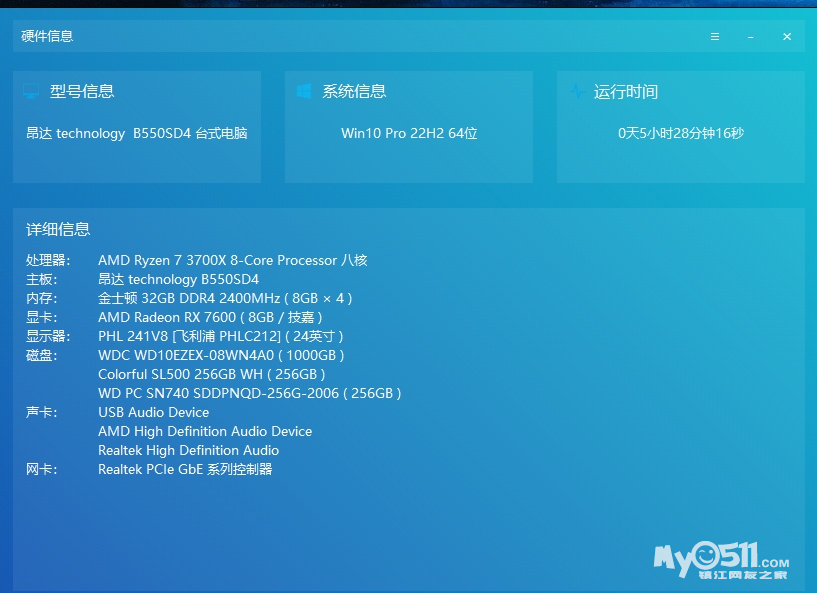This screenshot has width=817, height=593.
Task: Select the USB Audio Device entry
Action: tap(153, 412)
